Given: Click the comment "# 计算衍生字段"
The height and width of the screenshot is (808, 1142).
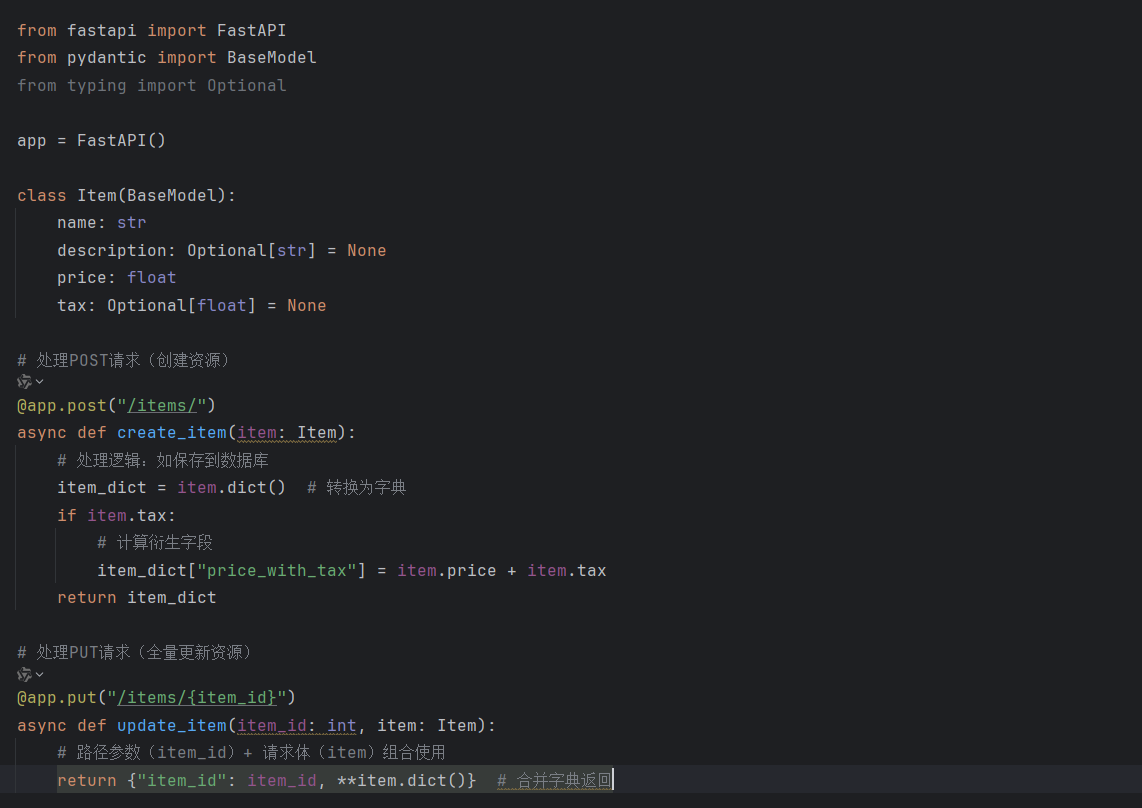Looking at the screenshot, I should pos(155,543).
